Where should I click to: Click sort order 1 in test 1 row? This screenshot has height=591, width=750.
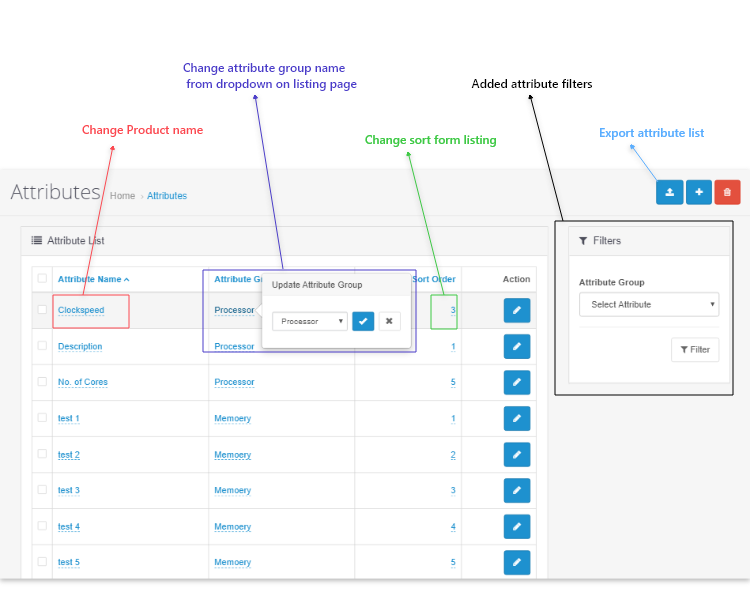coord(453,418)
